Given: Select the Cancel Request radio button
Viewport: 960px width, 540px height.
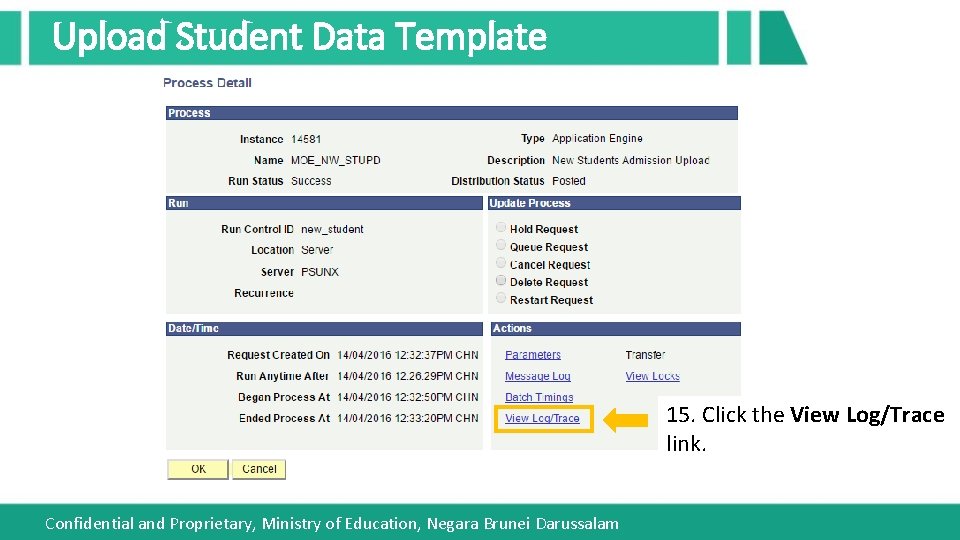Looking at the screenshot, I should tap(501, 263).
